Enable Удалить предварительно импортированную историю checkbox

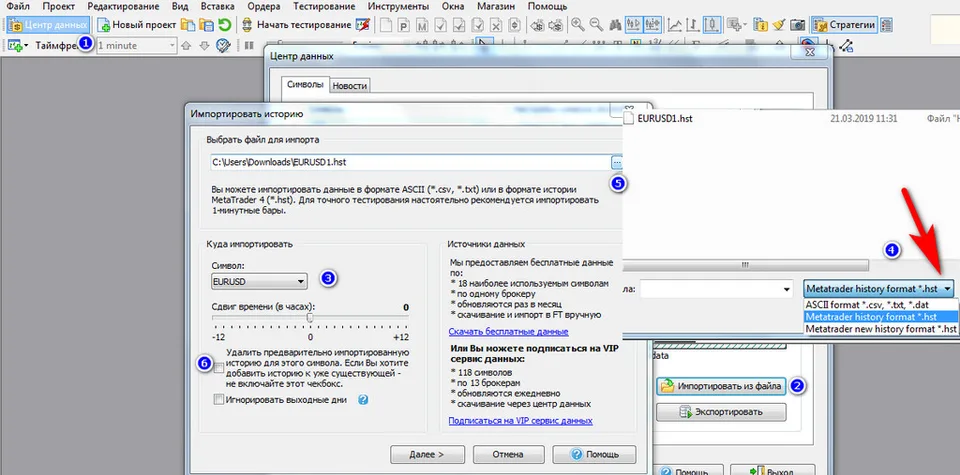click(x=219, y=367)
